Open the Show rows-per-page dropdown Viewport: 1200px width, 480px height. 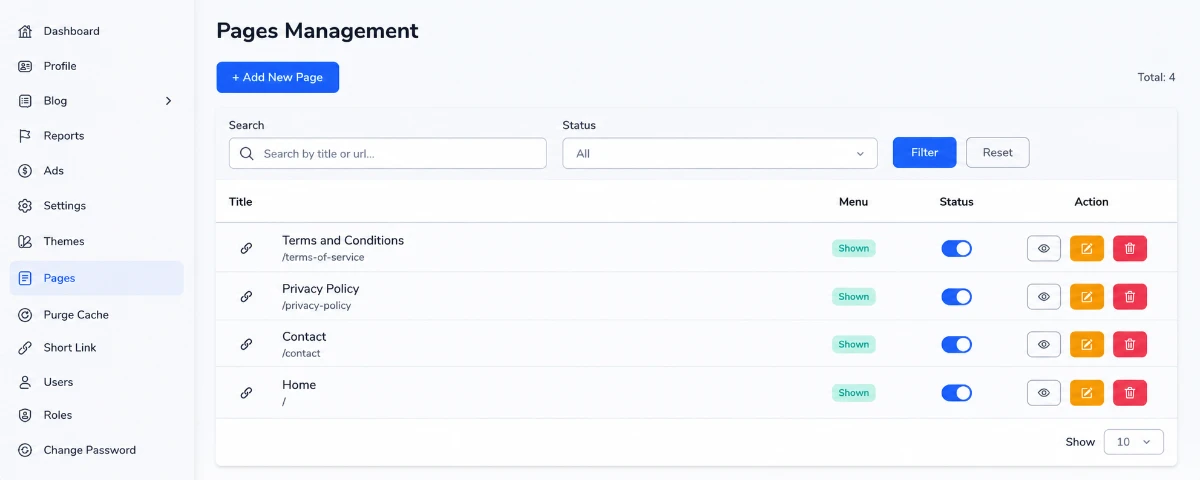pos(1134,442)
